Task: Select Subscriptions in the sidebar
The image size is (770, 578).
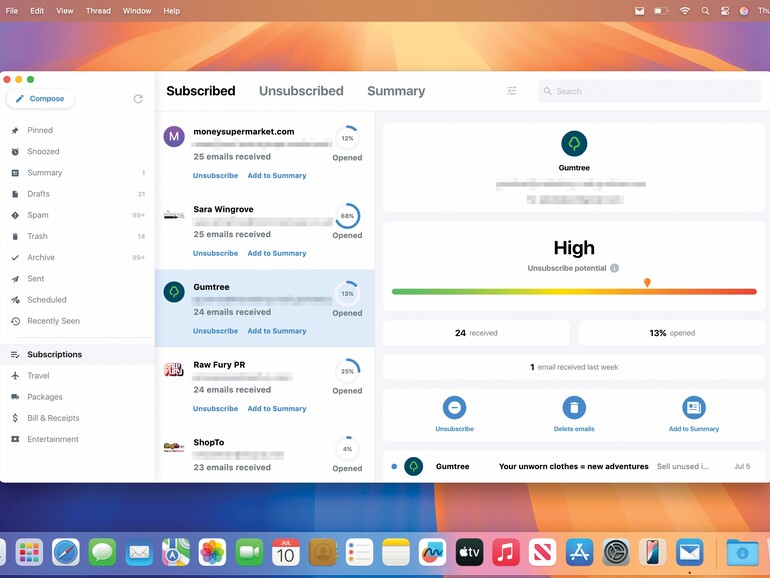Action: pyautogui.click(x=77, y=354)
